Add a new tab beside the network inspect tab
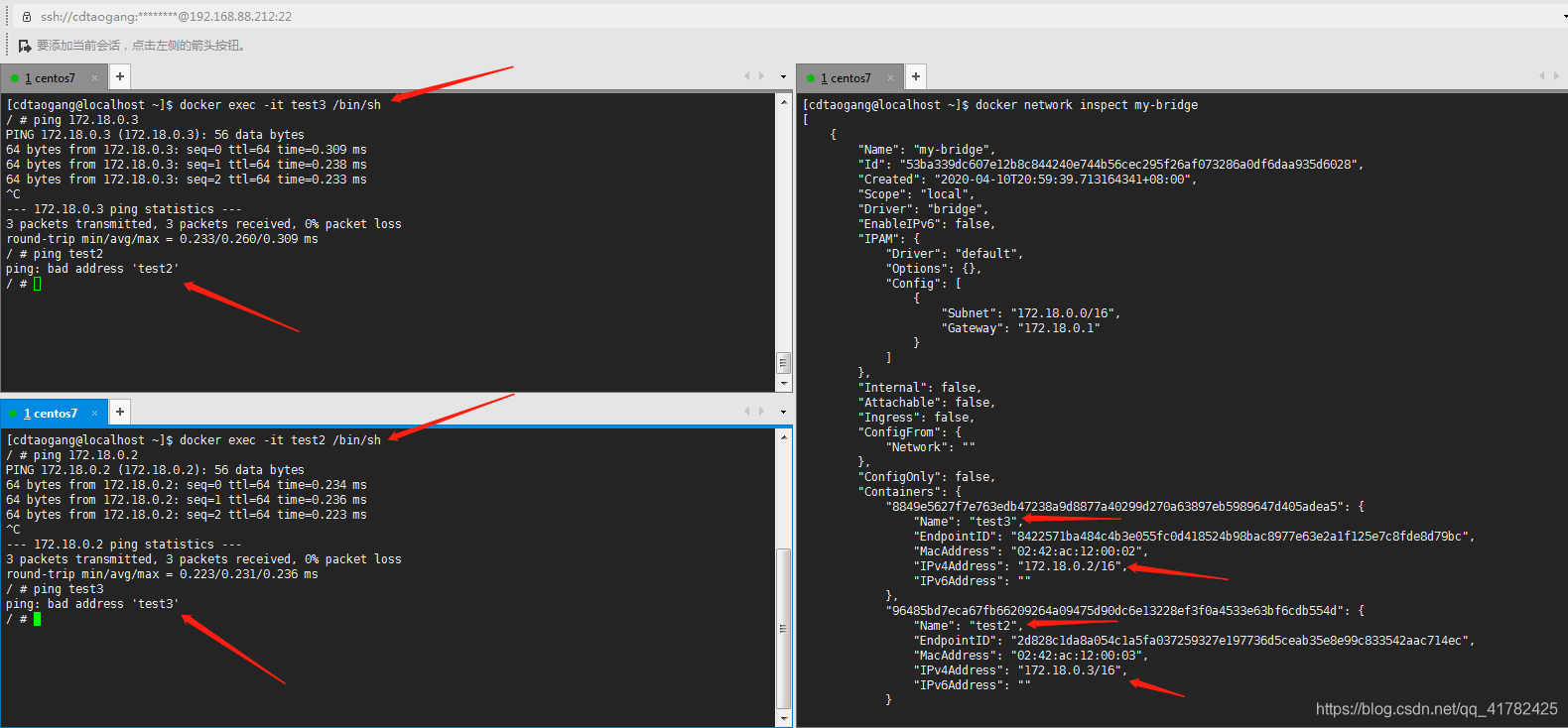Screen dimensions: 1568x728 (915, 76)
